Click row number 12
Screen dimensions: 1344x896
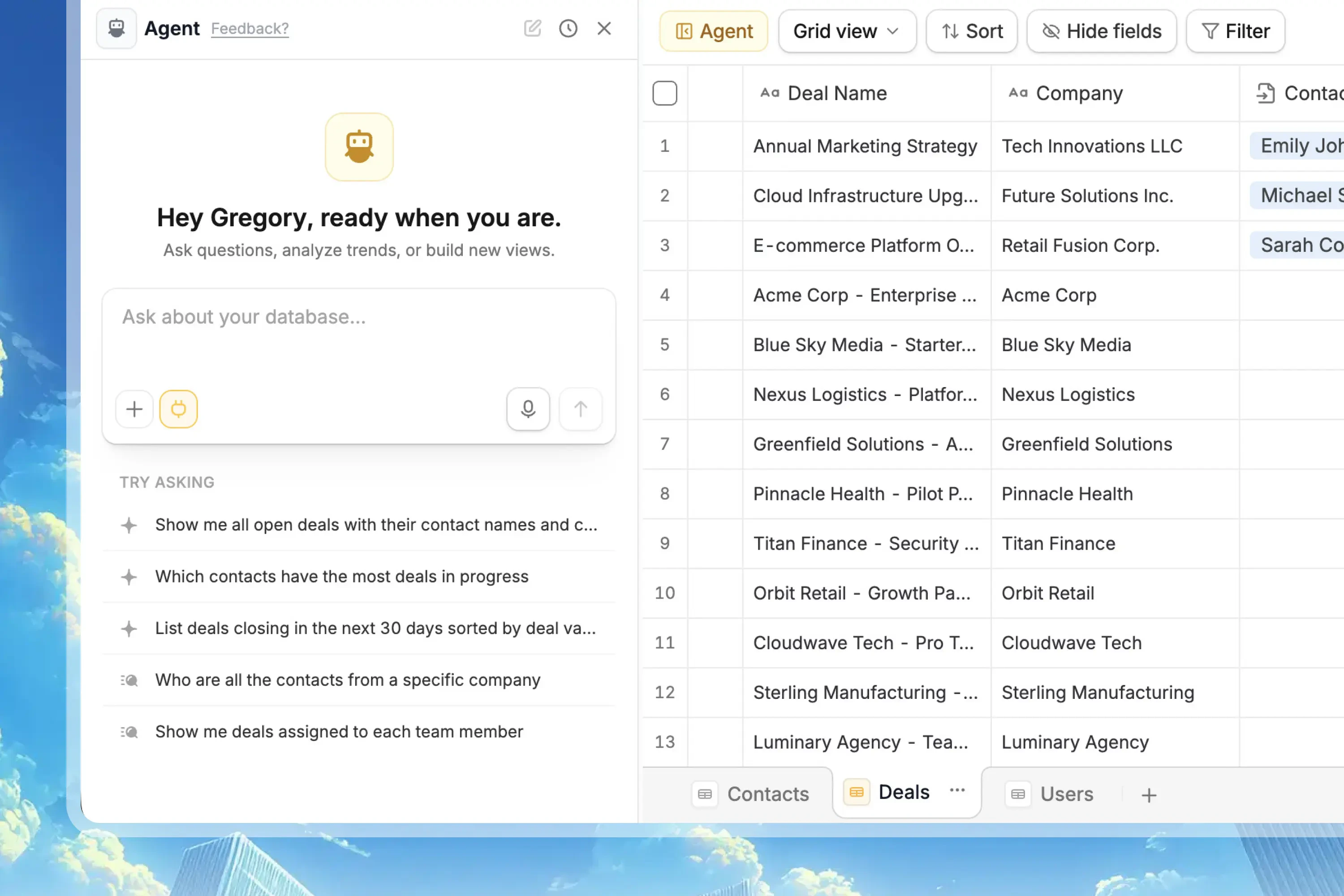coord(664,693)
